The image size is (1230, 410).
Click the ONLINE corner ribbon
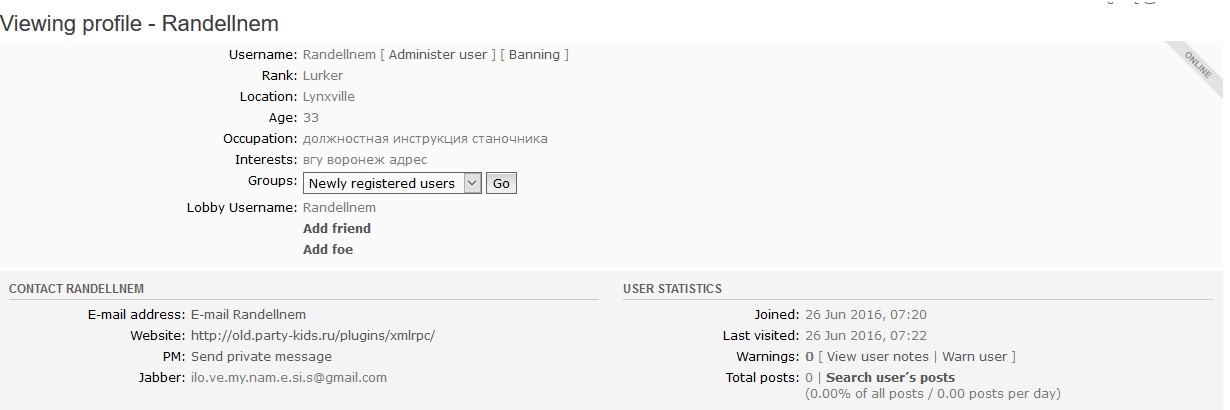tap(1198, 65)
